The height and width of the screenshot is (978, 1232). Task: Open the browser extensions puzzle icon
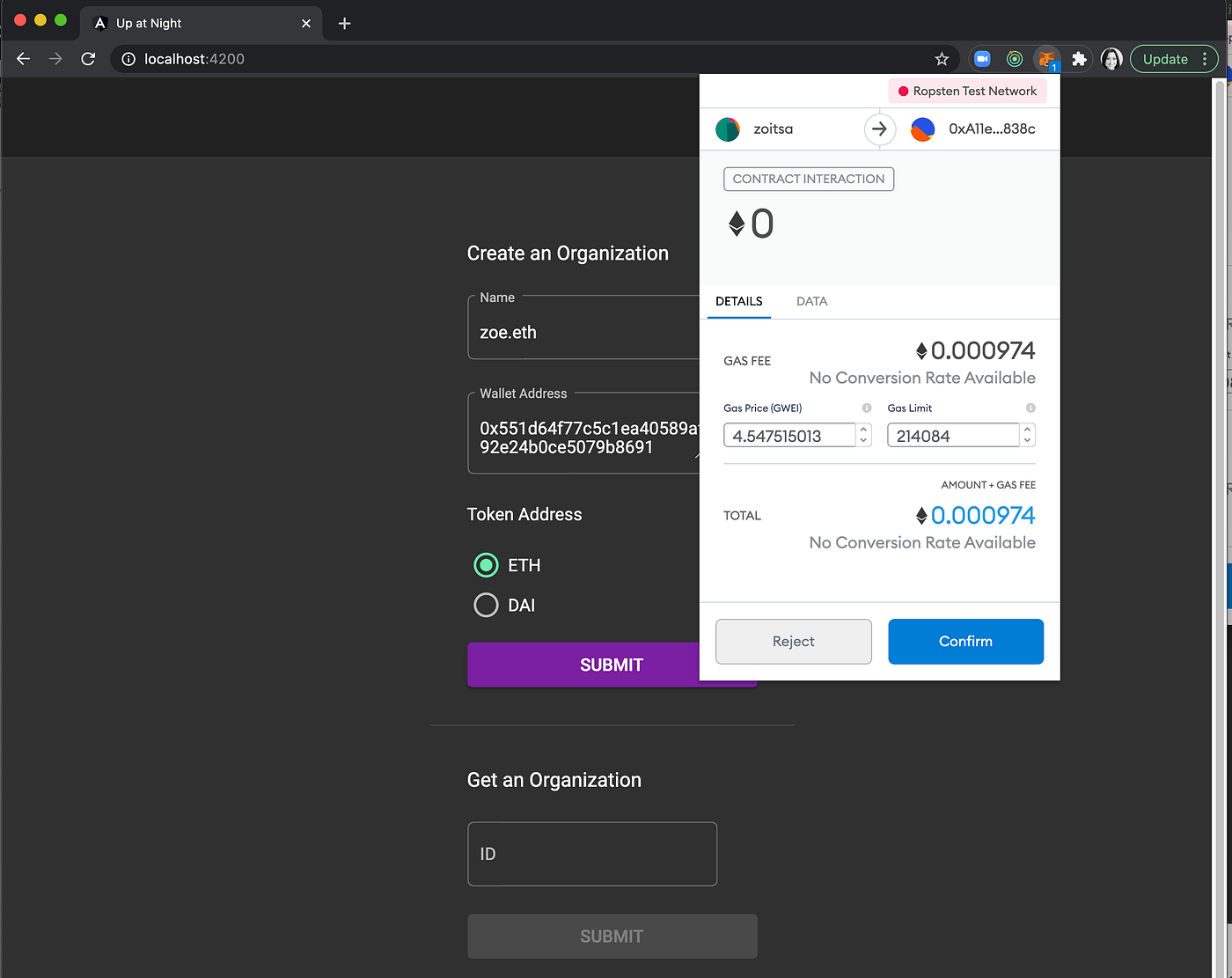(x=1079, y=59)
